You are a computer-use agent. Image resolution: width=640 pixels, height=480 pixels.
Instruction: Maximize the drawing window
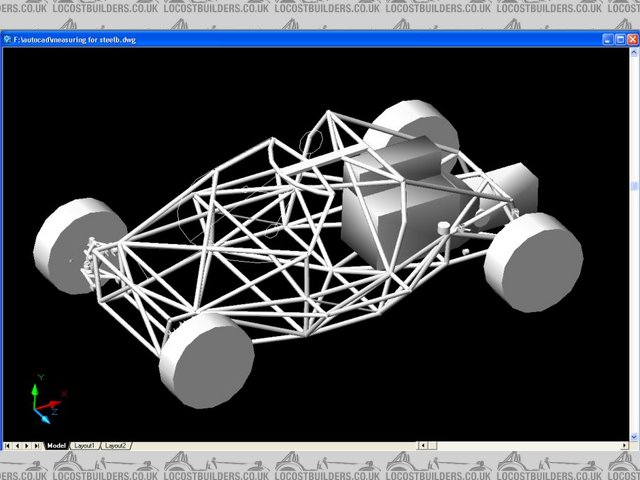click(x=620, y=40)
